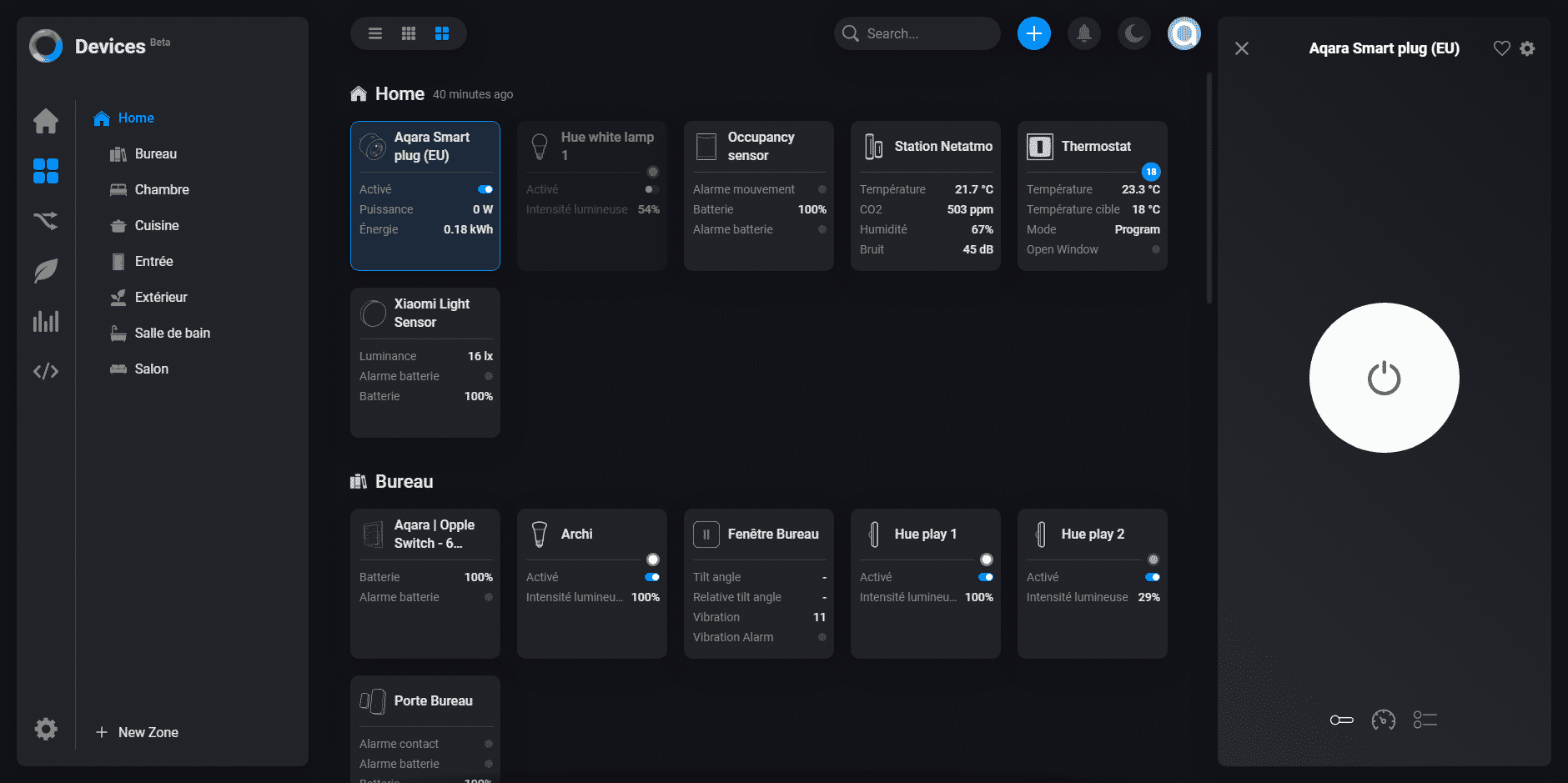The height and width of the screenshot is (783, 1568).
Task: Show the on/off control view in panel
Action: pyautogui.click(x=1342, y=720)
